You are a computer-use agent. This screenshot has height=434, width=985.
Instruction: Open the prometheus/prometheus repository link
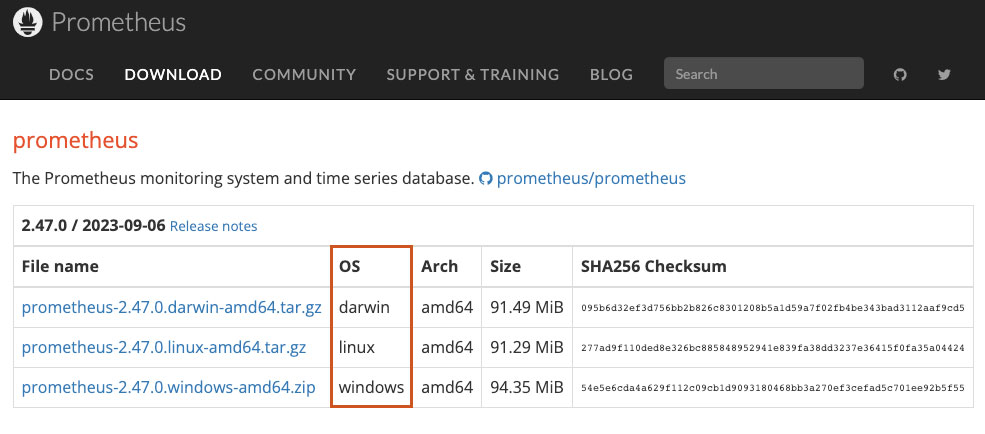[x=591, y=178]
